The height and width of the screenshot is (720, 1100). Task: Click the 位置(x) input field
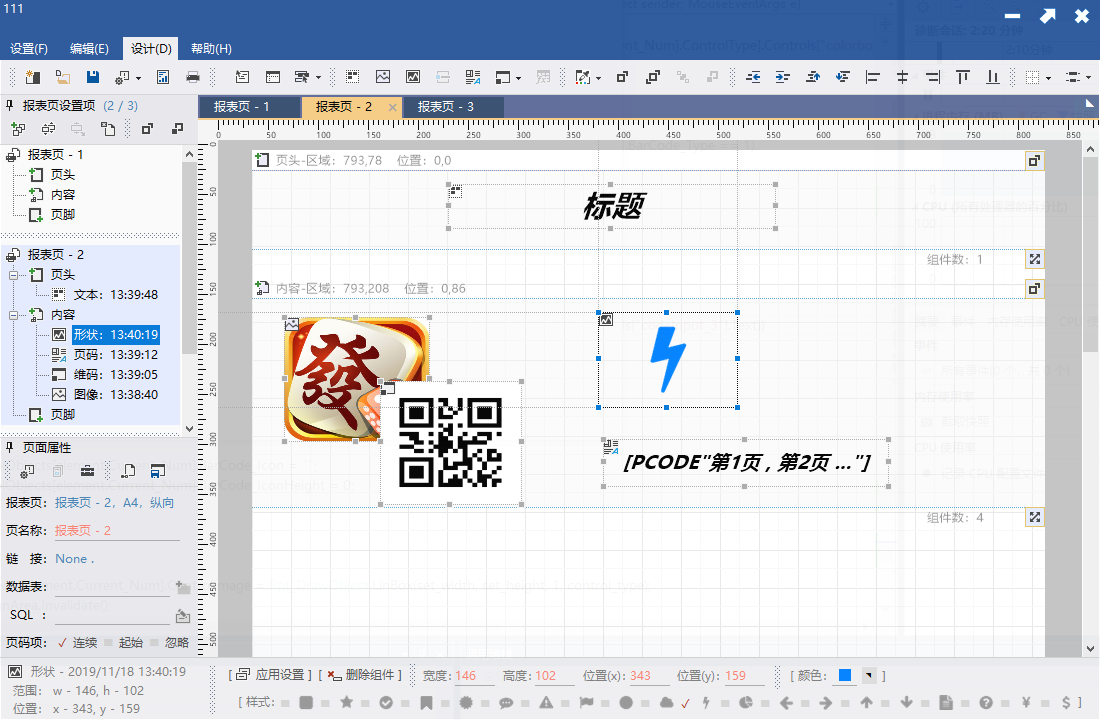[x=649, y=676]
